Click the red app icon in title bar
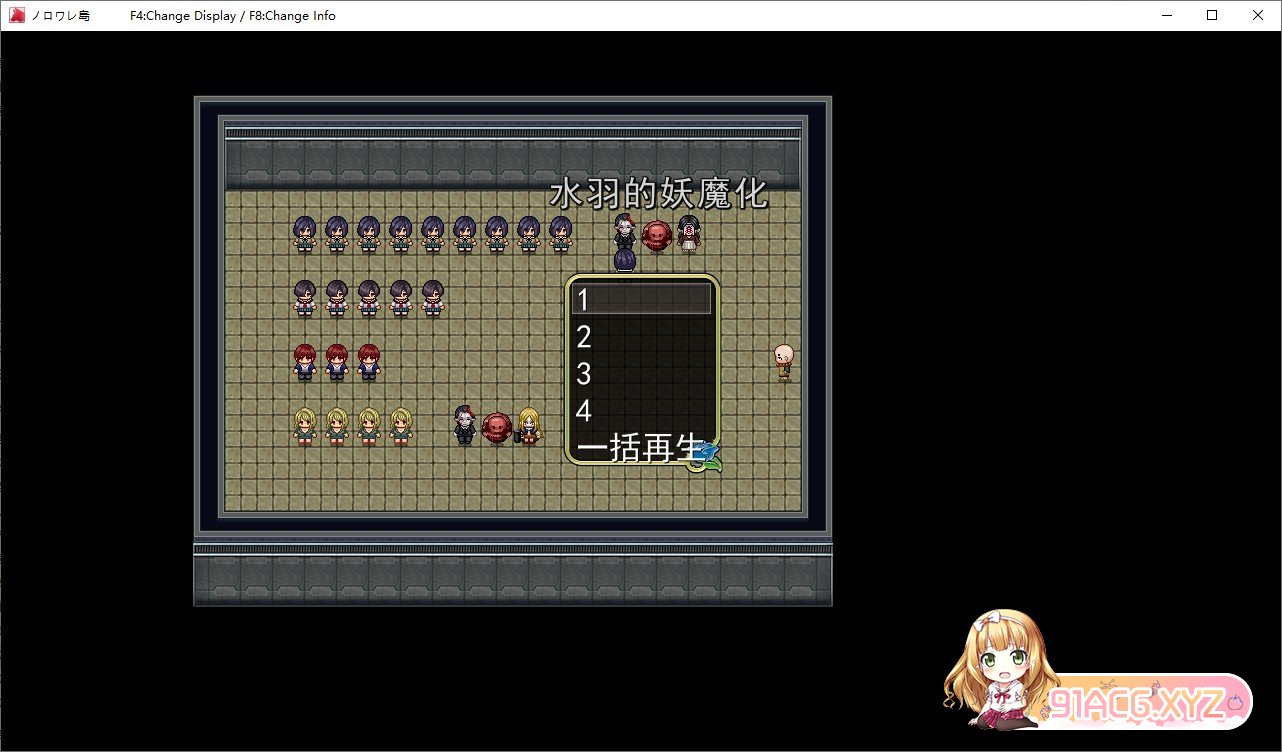1282x752 pixels. coord(17,15)
